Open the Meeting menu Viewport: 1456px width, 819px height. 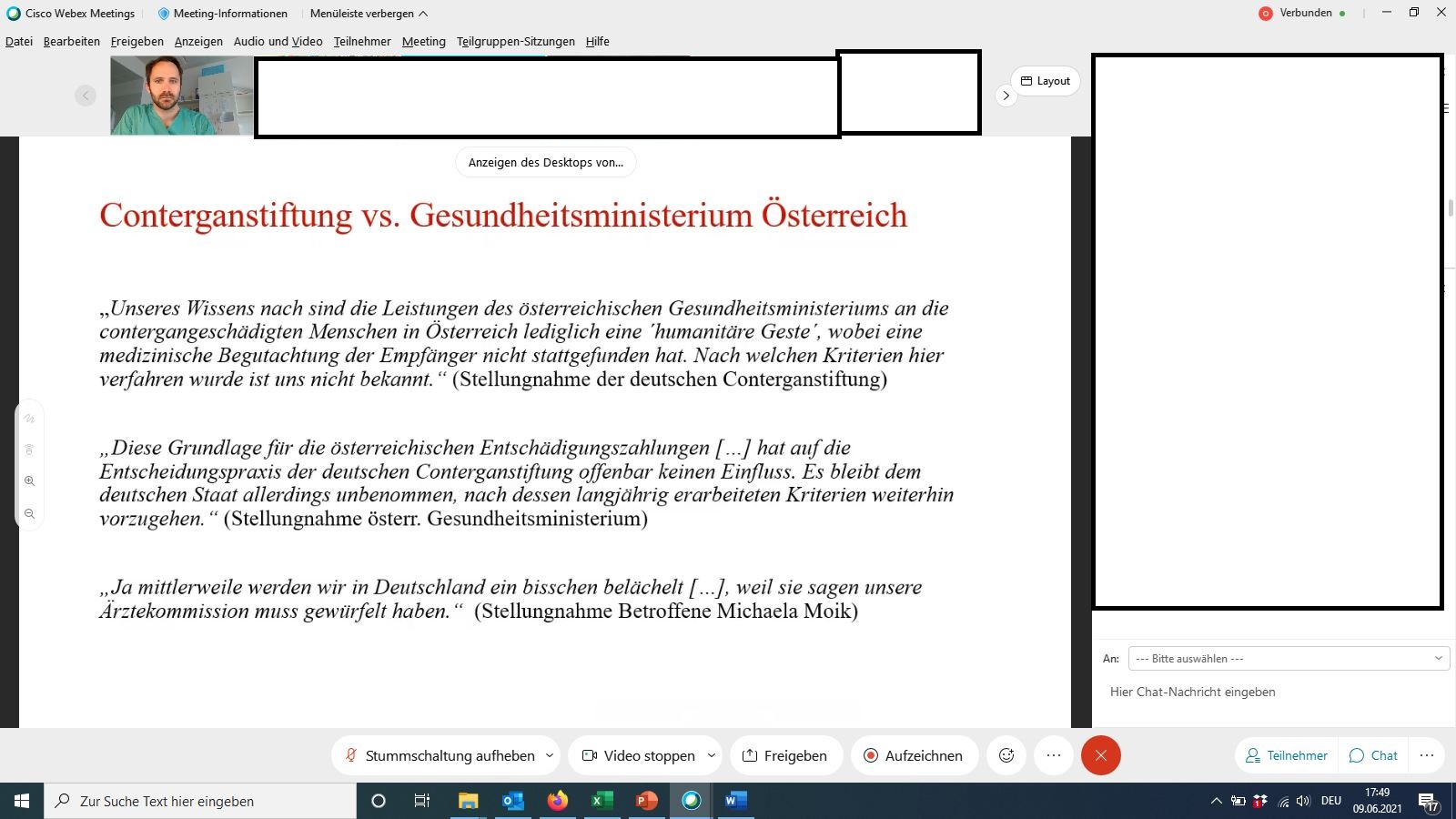pos(424,41)
